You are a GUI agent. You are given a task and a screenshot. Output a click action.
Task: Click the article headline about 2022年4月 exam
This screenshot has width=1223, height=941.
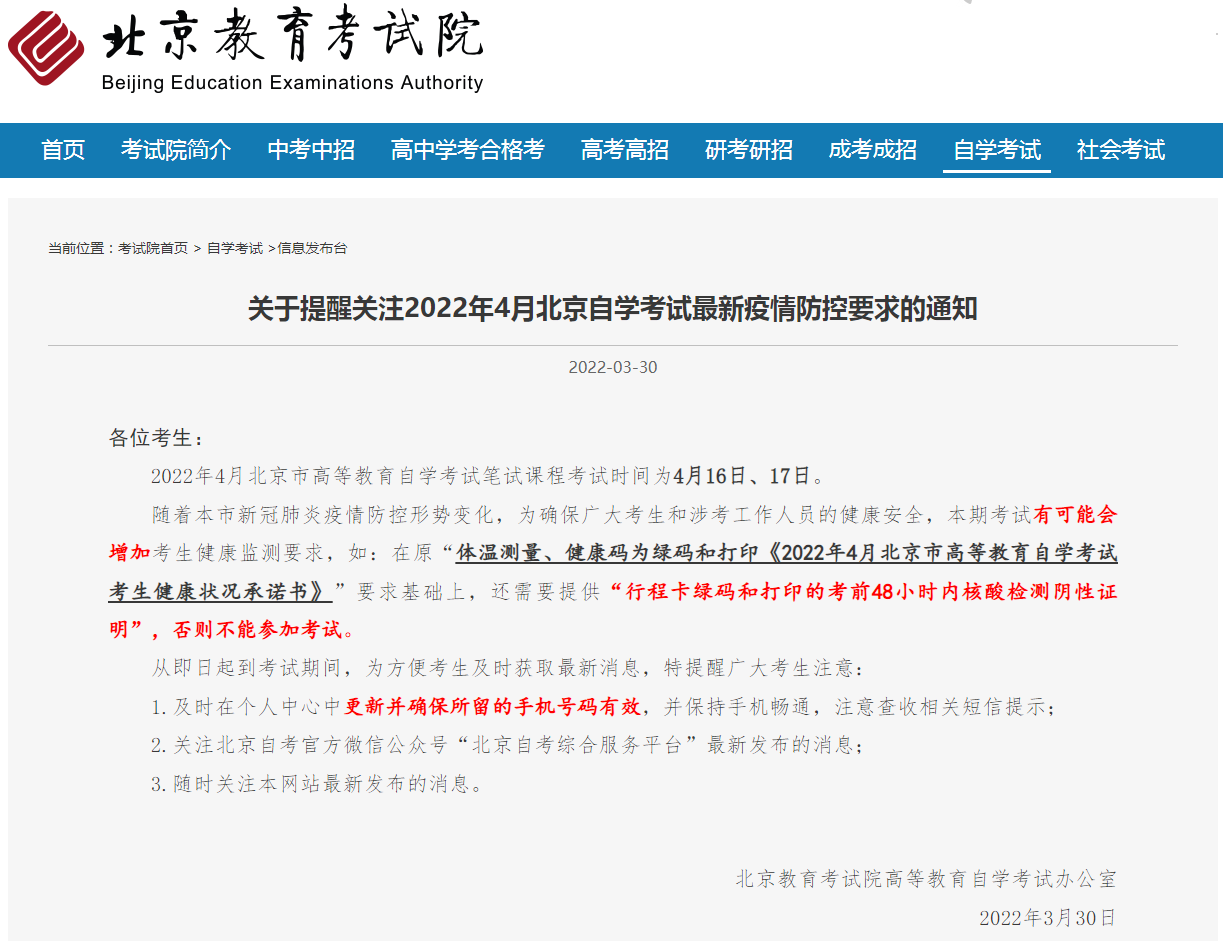point(612,309)
